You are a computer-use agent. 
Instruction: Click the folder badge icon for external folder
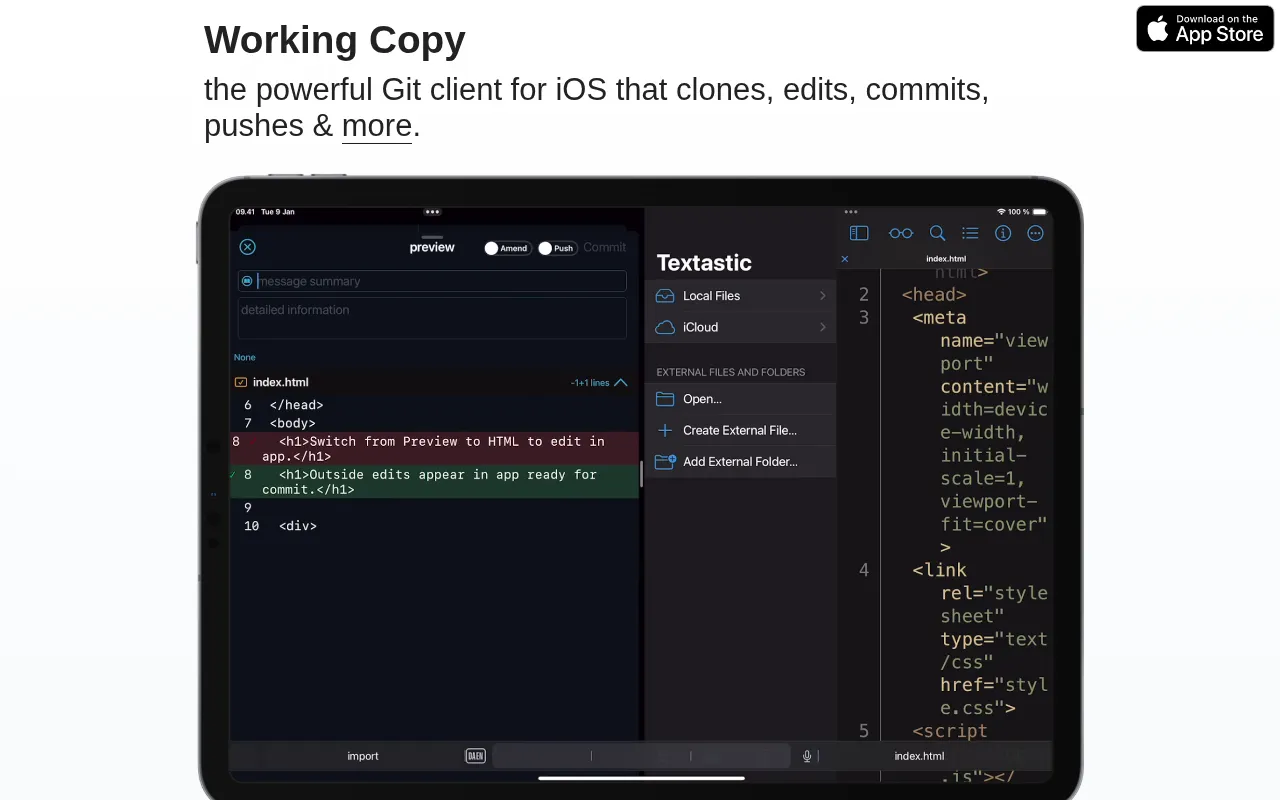point(665,461)
